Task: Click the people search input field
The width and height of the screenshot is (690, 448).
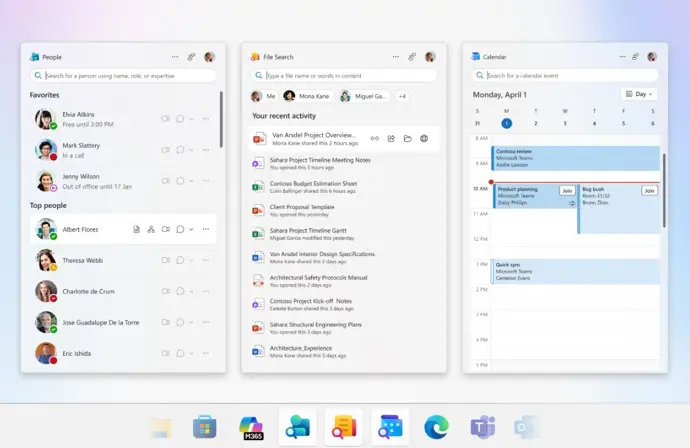Action: (123, 76)
